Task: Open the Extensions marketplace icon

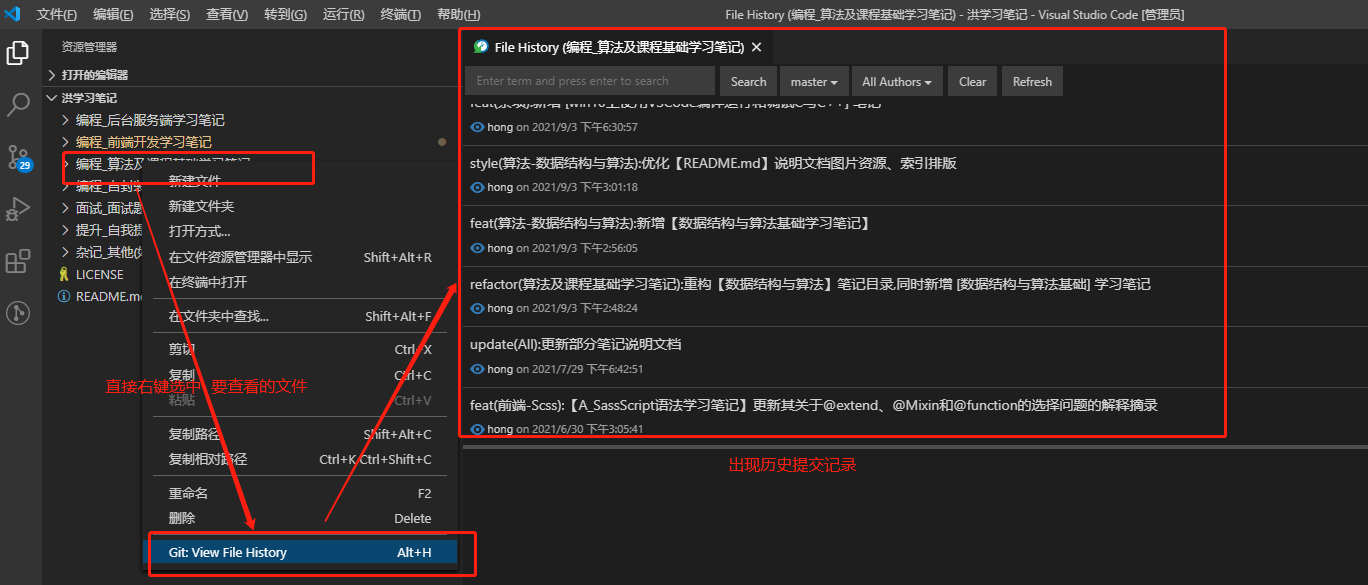Action: click(18, 261)
